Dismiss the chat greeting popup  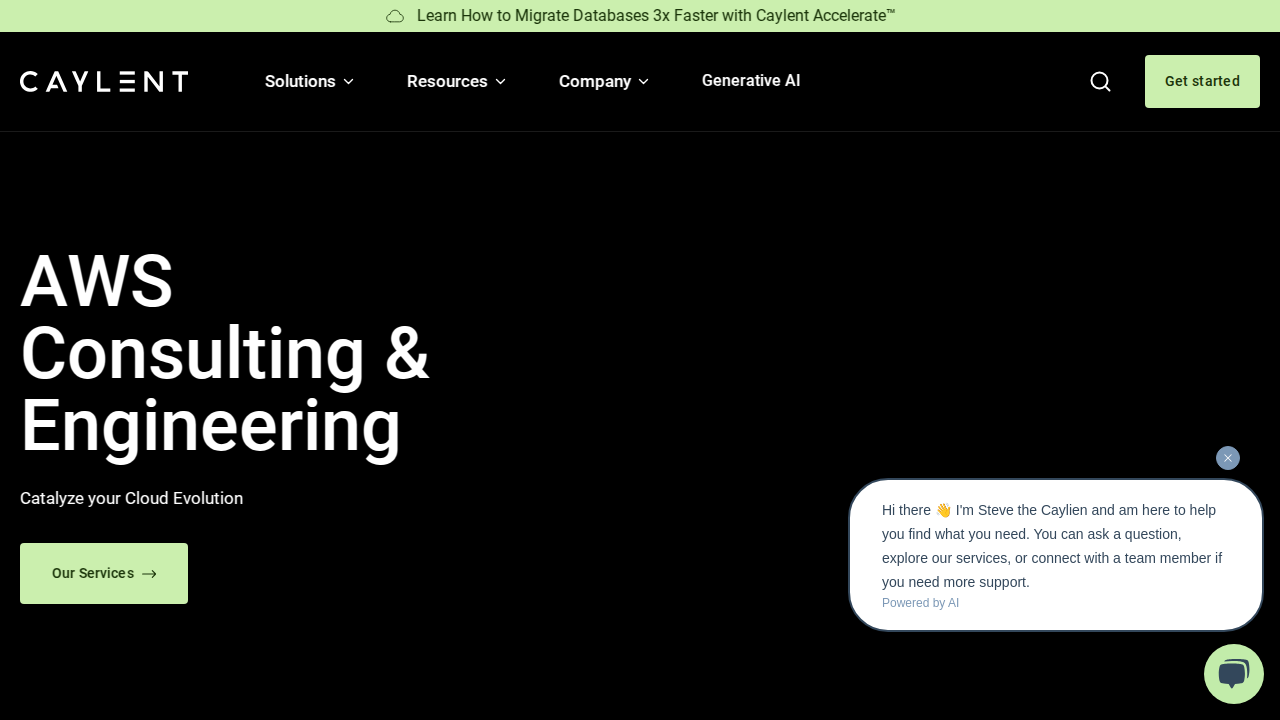[x=1228, y=458]
